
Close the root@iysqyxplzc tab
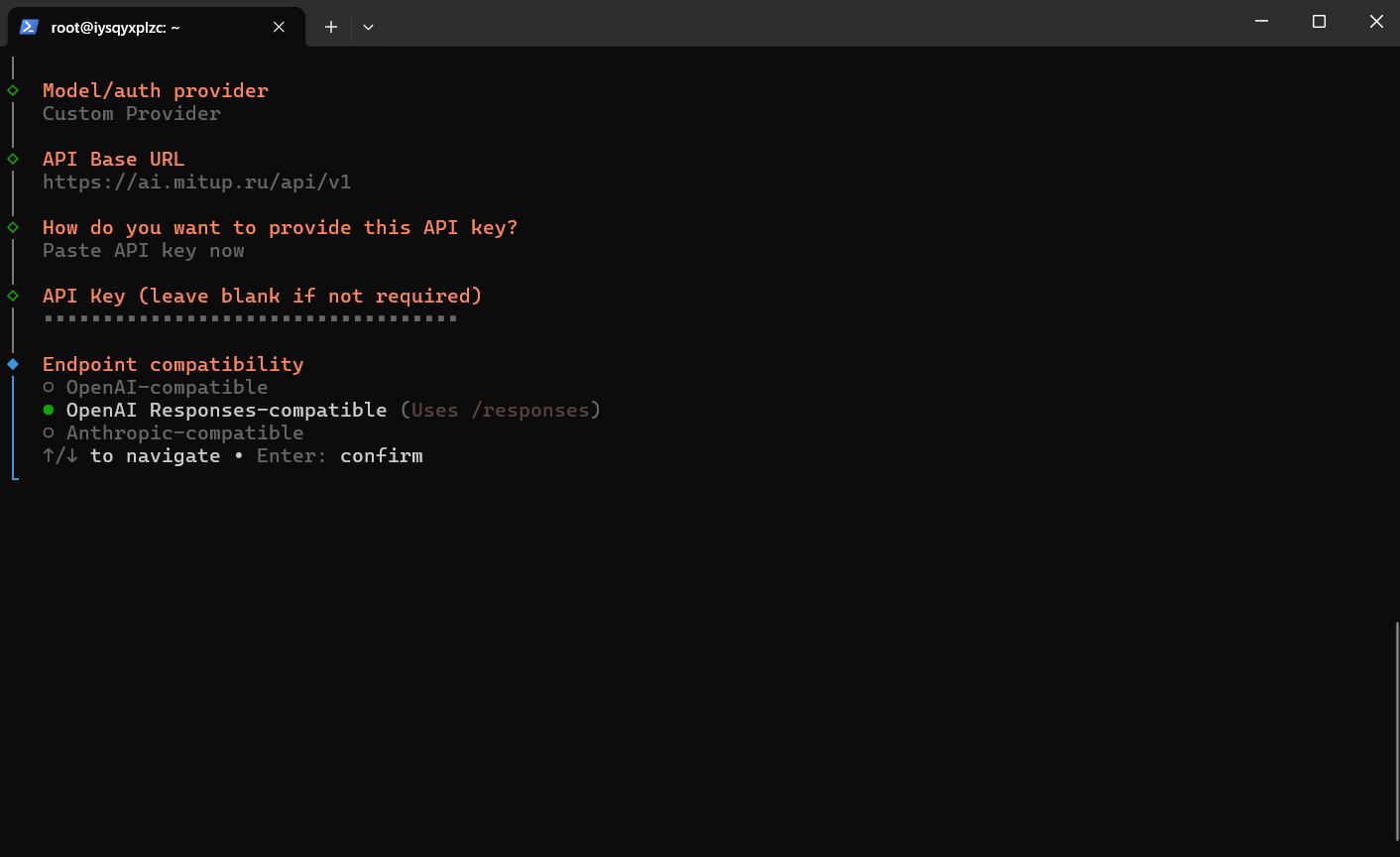279,27
